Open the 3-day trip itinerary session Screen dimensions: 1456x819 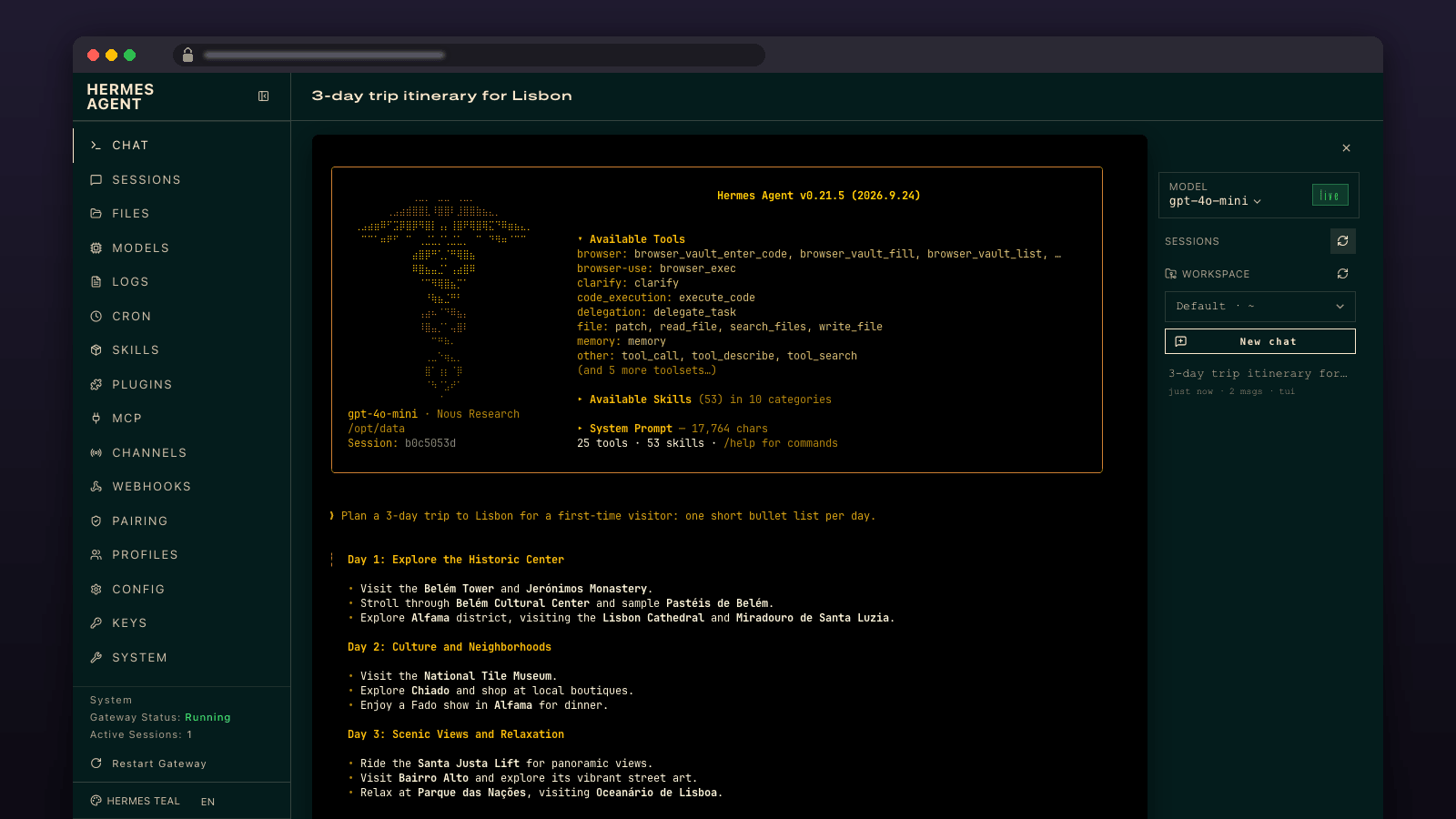coord(1259,381)
